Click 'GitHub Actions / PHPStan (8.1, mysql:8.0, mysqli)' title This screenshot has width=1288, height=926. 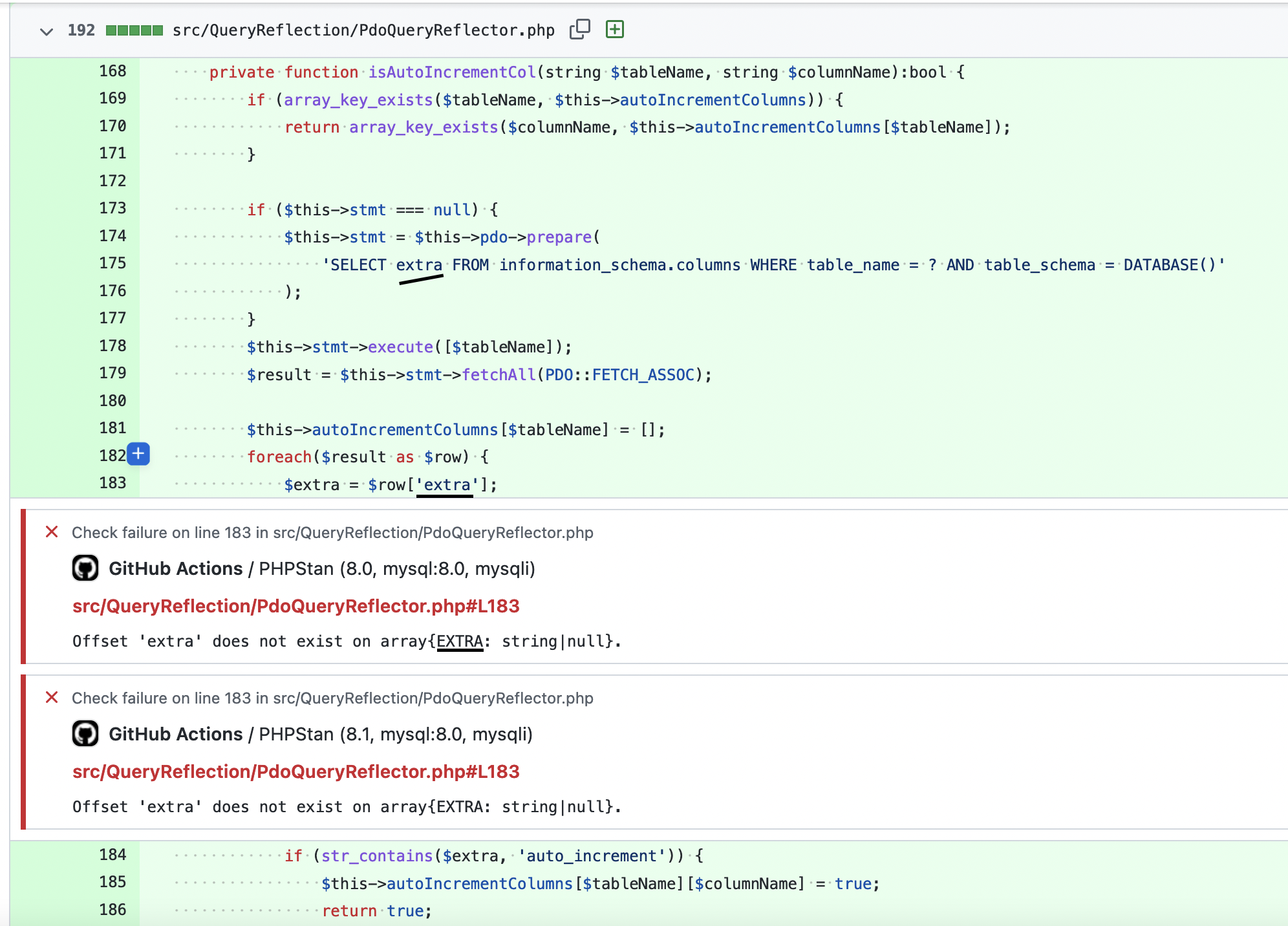coord(320,734)
